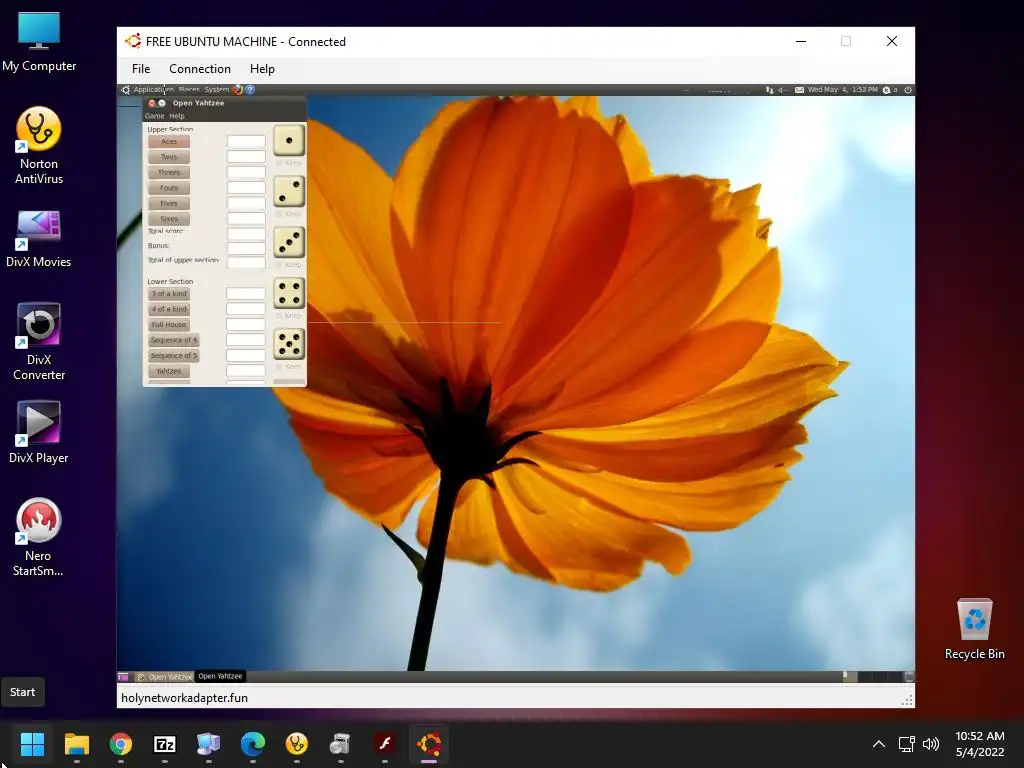Open the Game menu in Open Yahtzee
The image size is (1024, 768).
(155, 116)
